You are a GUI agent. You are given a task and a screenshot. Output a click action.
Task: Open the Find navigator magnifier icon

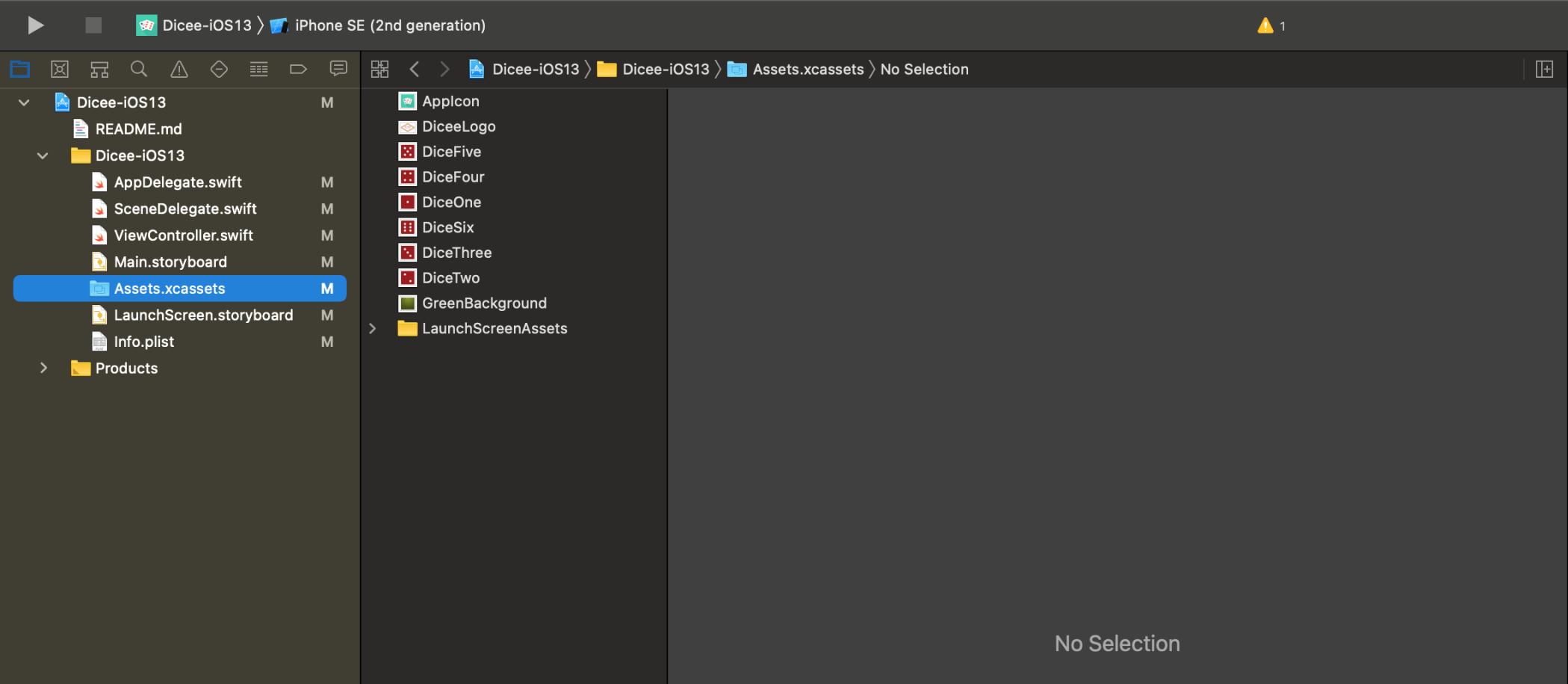(x=139, y=70)
